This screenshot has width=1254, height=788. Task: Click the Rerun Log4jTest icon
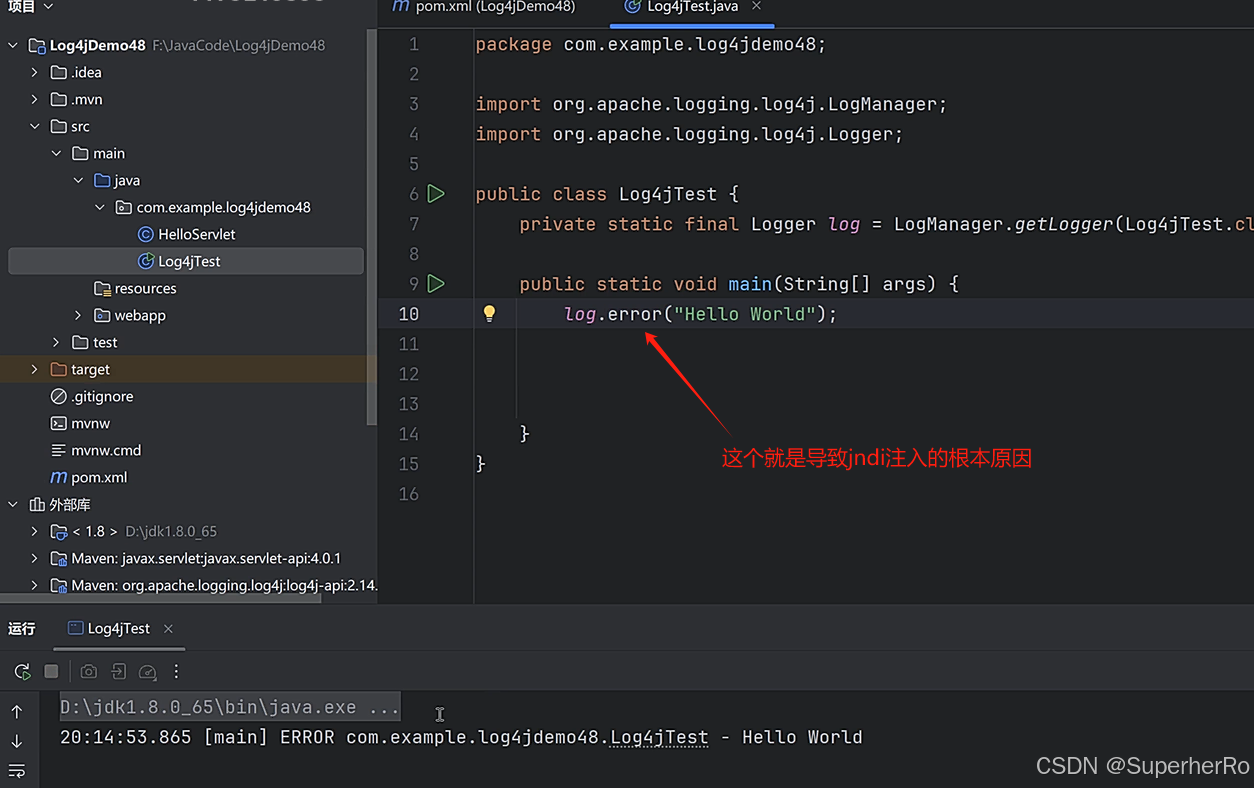[22, 672]
